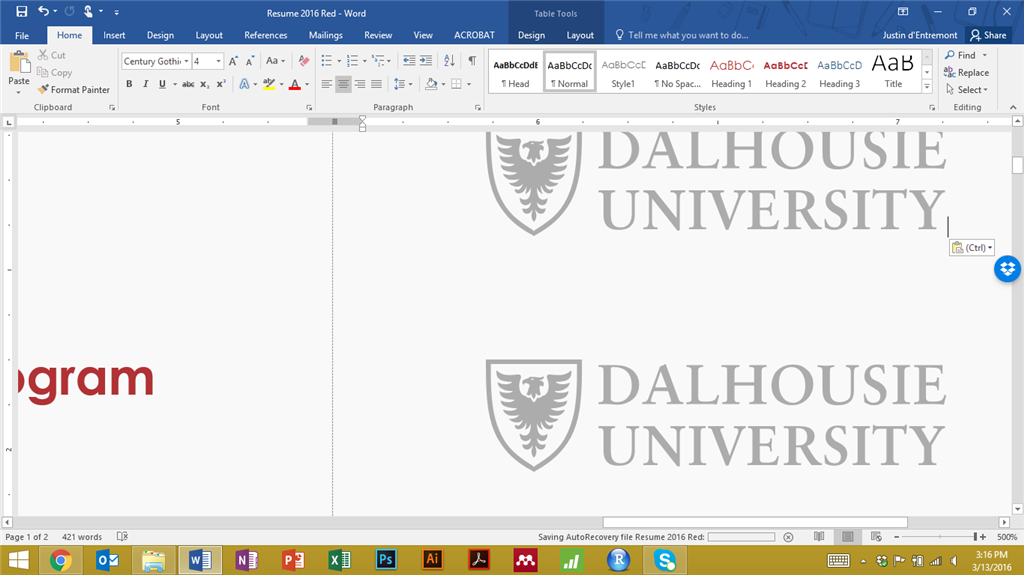1024x575 pixels.
Task: Click the Replace button
Action: pyautogui.click(x=967, y=73)
